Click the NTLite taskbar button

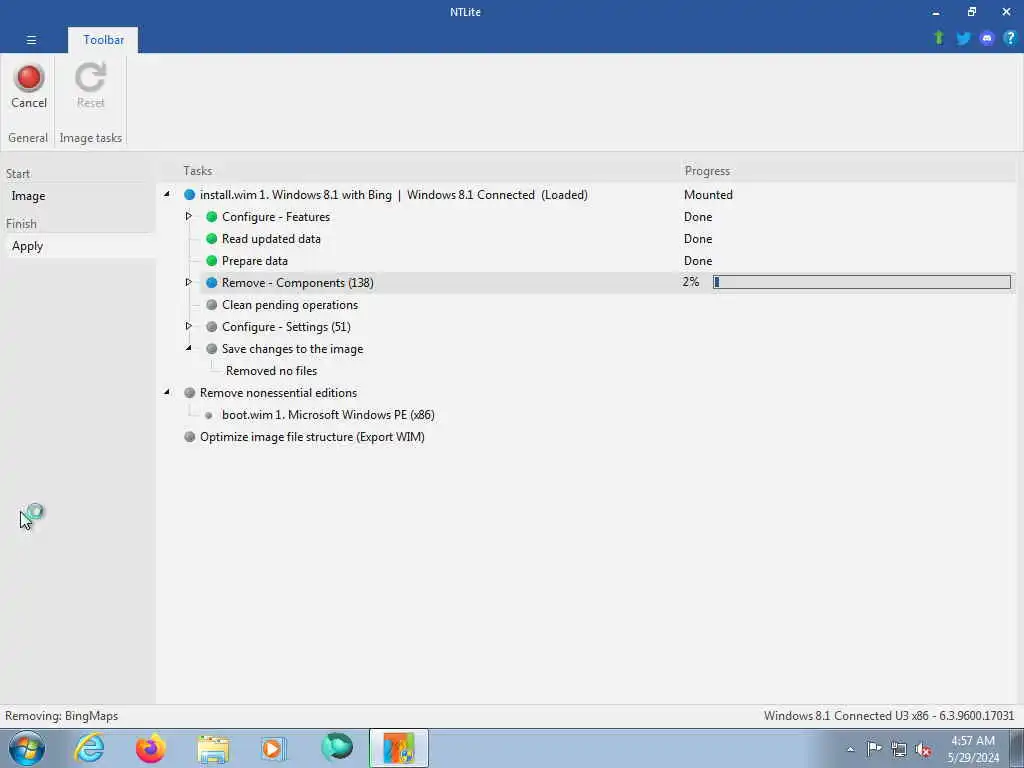pos(398,748)
